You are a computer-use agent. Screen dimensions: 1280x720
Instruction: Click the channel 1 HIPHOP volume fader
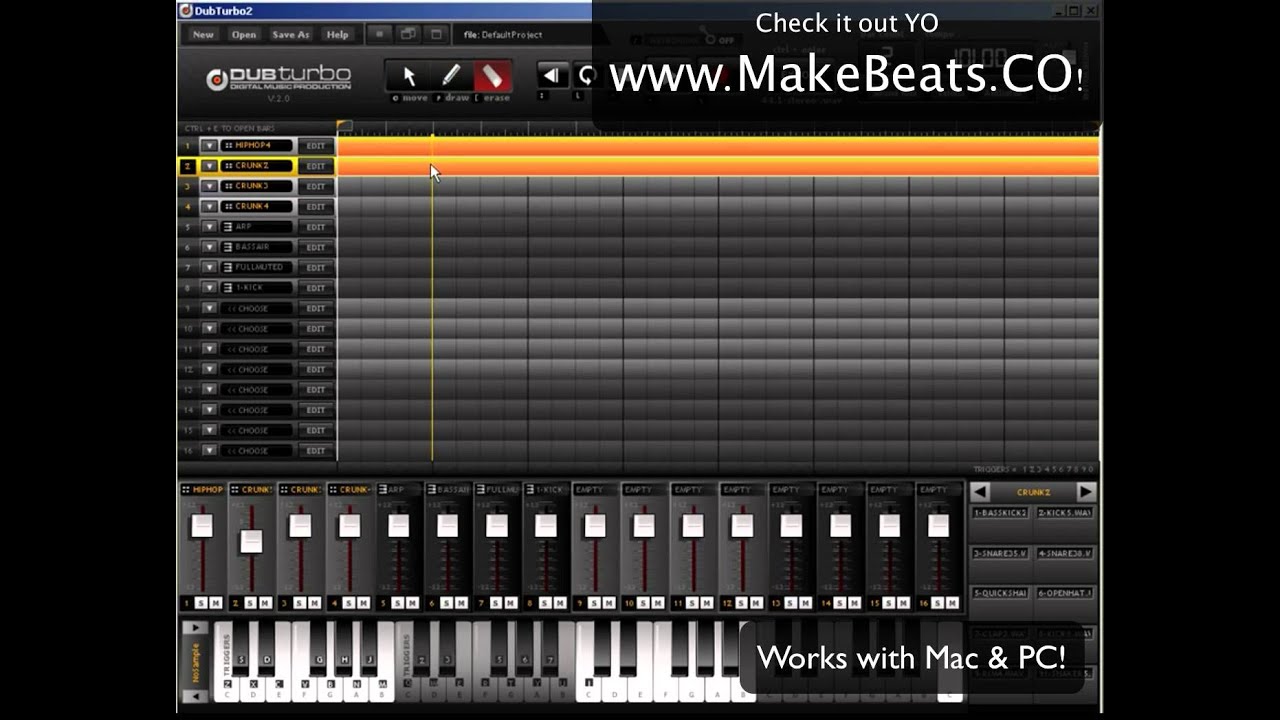pos(202,525)
